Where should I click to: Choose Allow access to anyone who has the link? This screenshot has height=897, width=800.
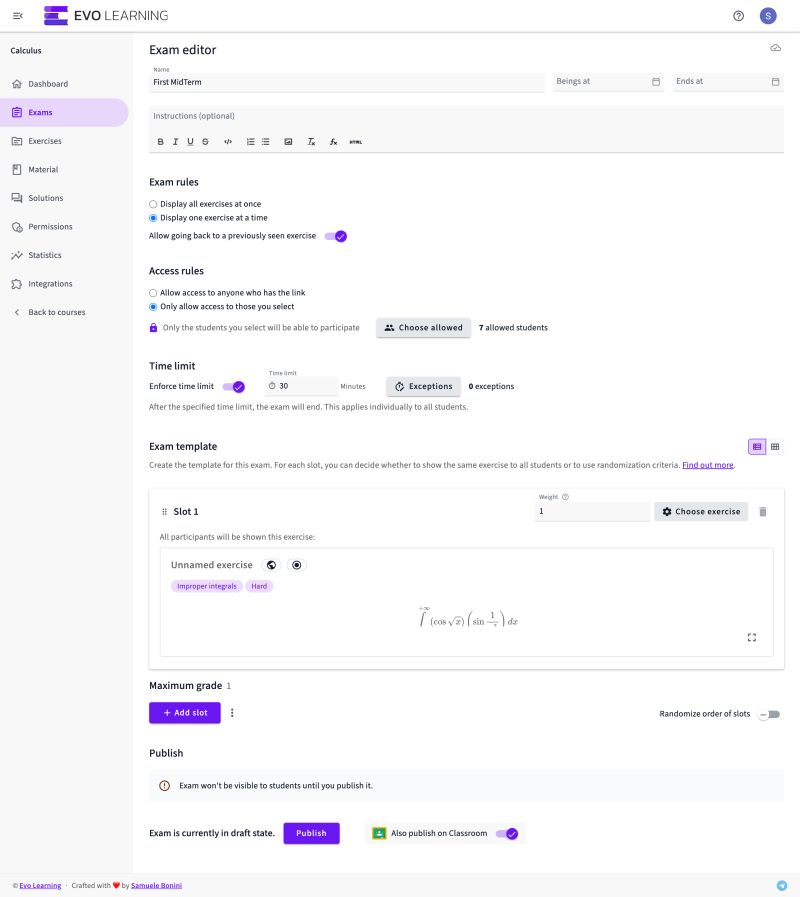[x=152, y=292]
